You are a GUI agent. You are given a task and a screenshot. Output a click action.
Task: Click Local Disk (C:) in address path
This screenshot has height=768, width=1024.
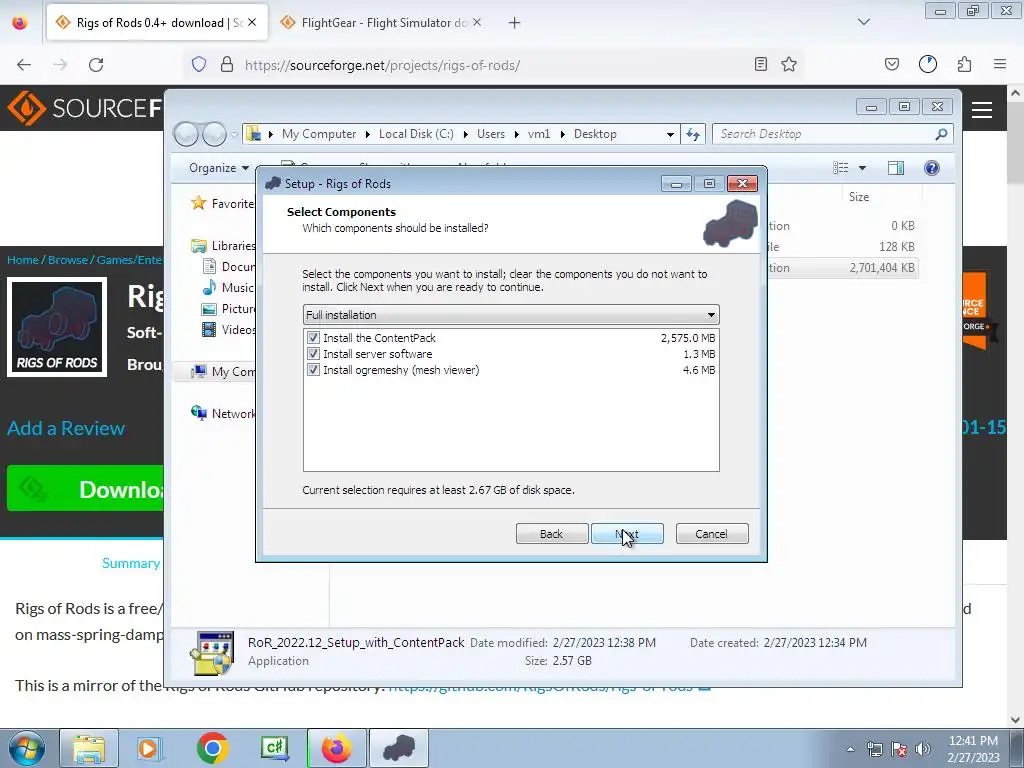416,134
